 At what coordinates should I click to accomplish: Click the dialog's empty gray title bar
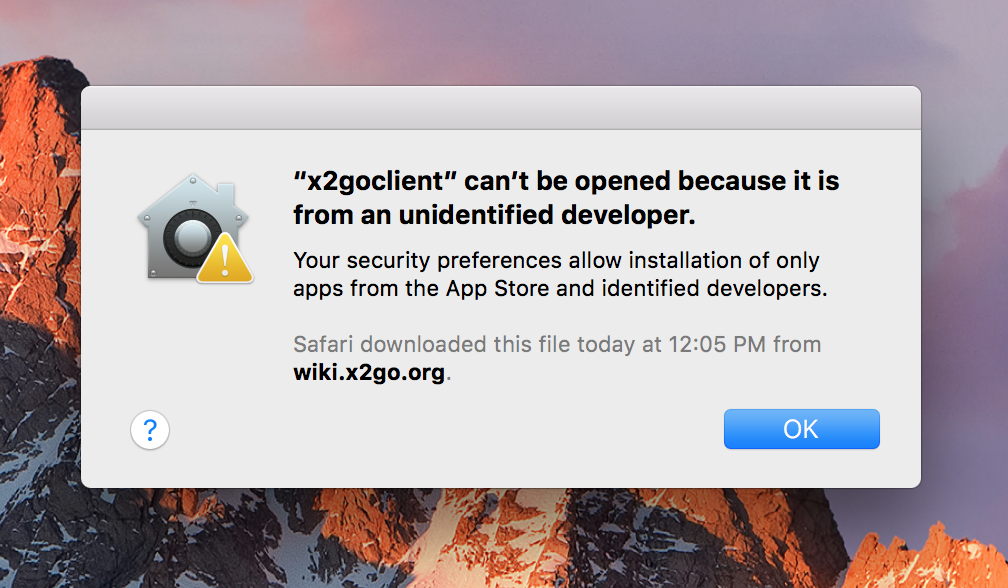coord(501,107)
